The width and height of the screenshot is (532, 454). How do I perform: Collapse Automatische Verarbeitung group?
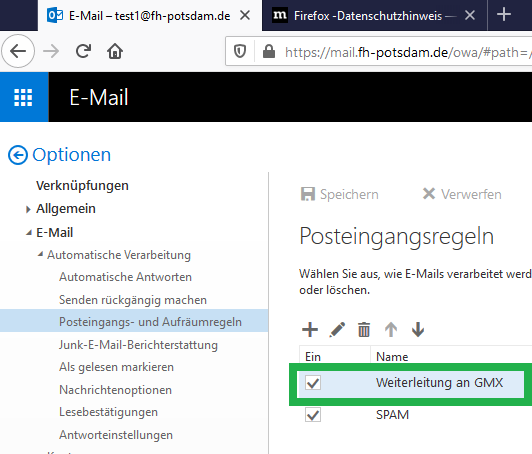[40, 254]
